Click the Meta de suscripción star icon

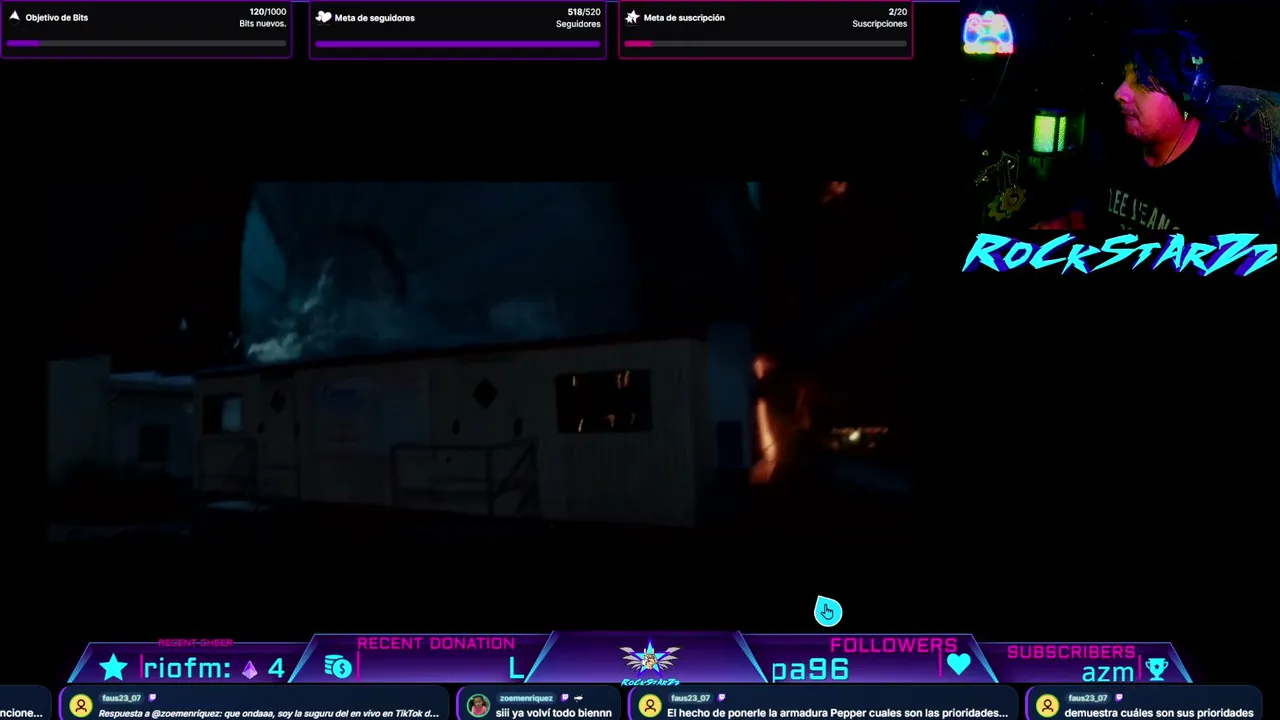coord(632,17)
